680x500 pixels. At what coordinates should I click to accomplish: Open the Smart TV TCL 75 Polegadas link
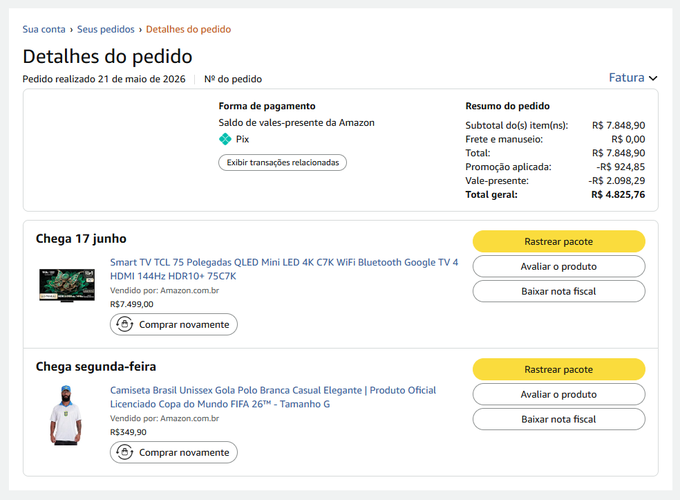[284, 269]
